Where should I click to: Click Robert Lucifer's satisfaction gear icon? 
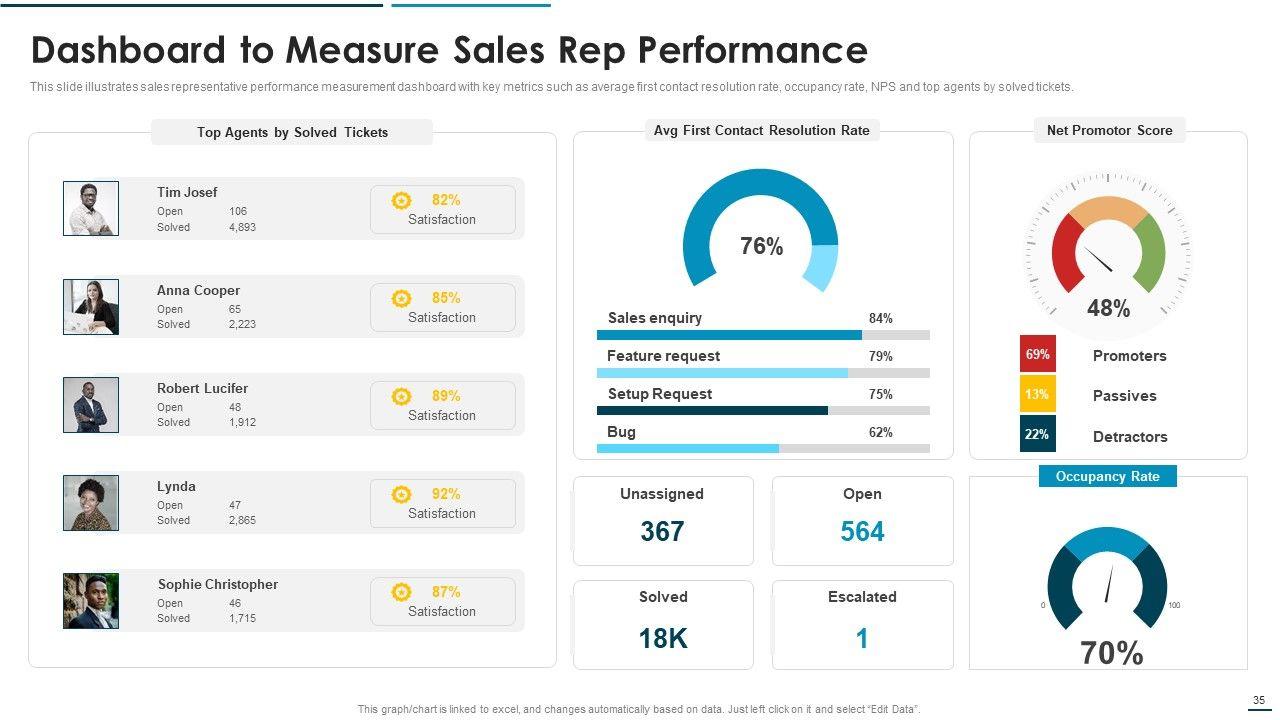tap(401, 396)
